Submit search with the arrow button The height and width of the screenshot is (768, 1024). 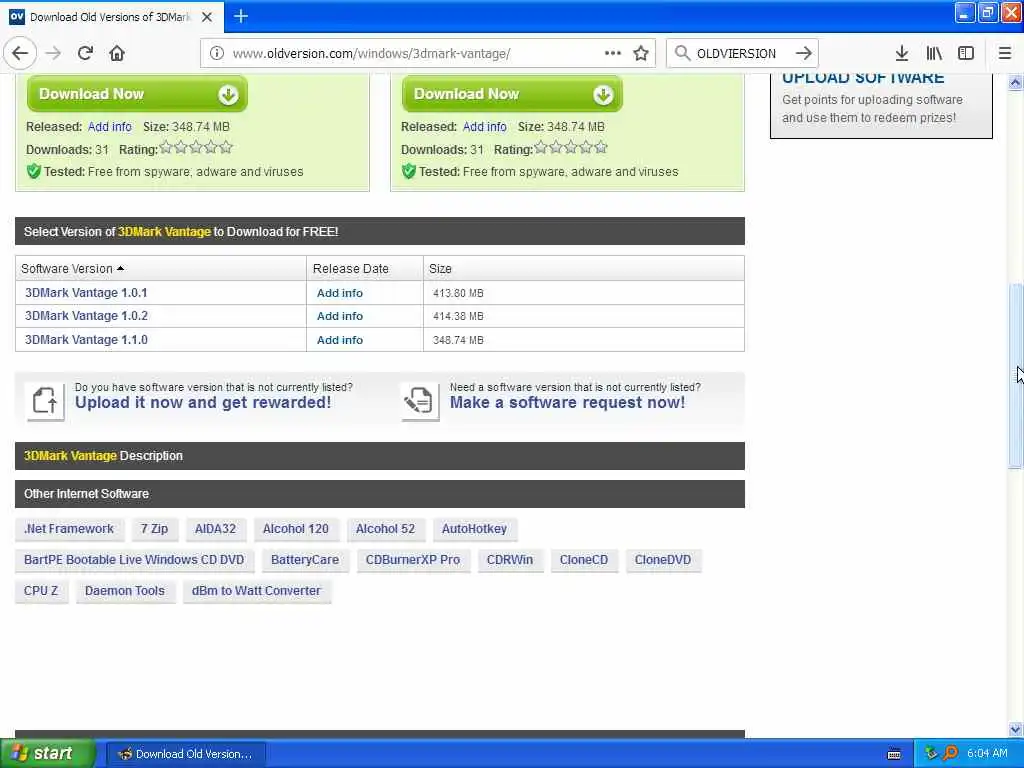pyautogui.click(x=804, y=53)
